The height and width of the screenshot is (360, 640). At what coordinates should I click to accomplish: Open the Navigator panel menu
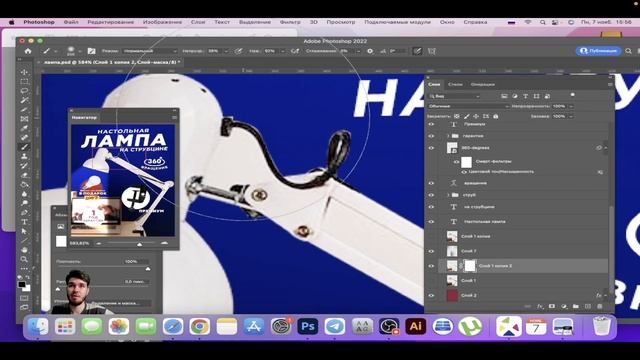[x=174, y=118]
